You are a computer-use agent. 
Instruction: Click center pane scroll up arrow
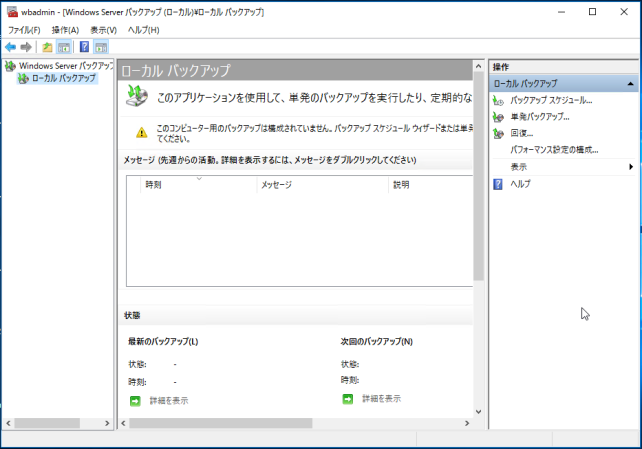(x=478, y=66)
